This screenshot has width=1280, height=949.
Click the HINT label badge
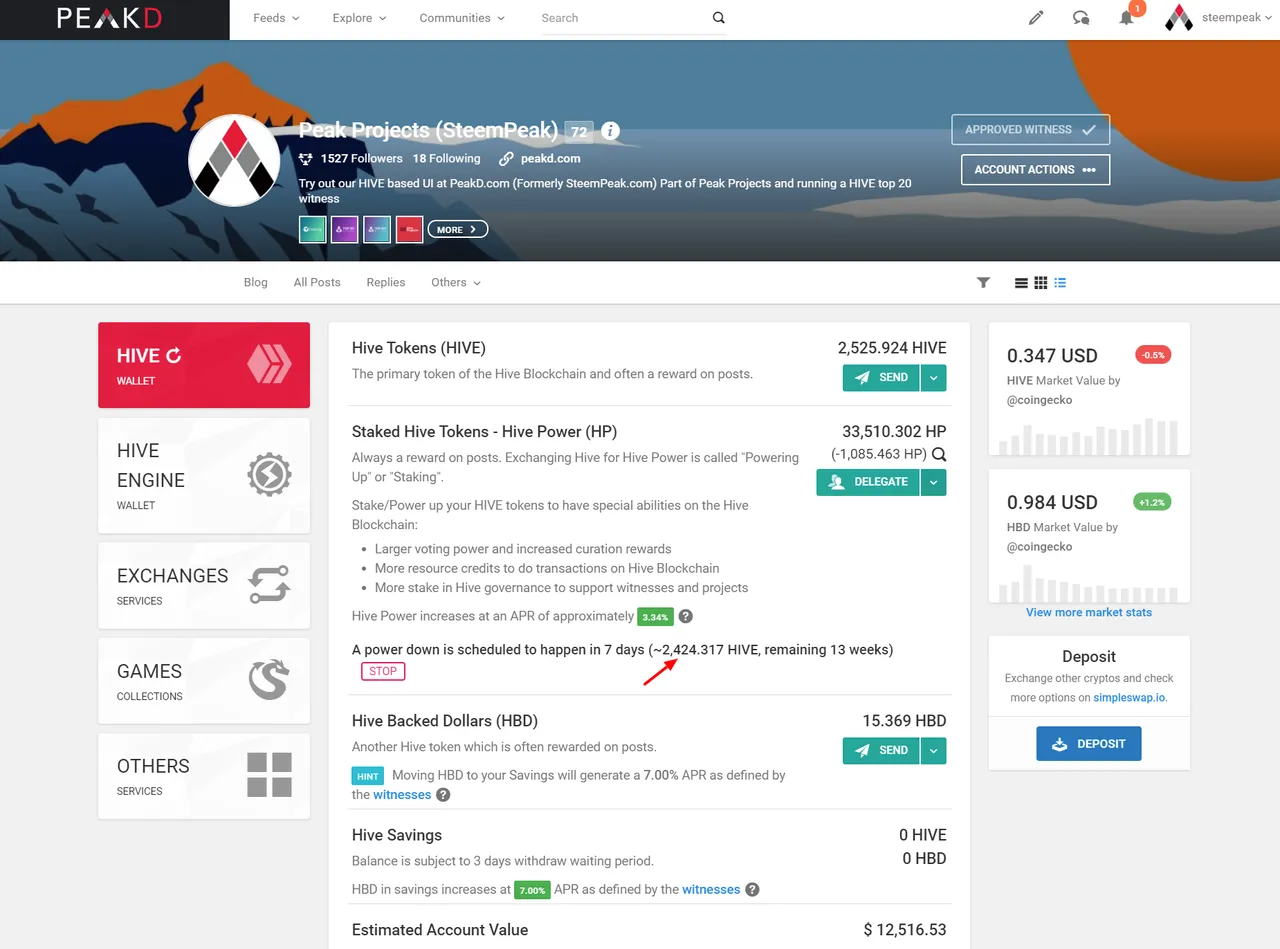pyautogui.click(x=368, y=776)
